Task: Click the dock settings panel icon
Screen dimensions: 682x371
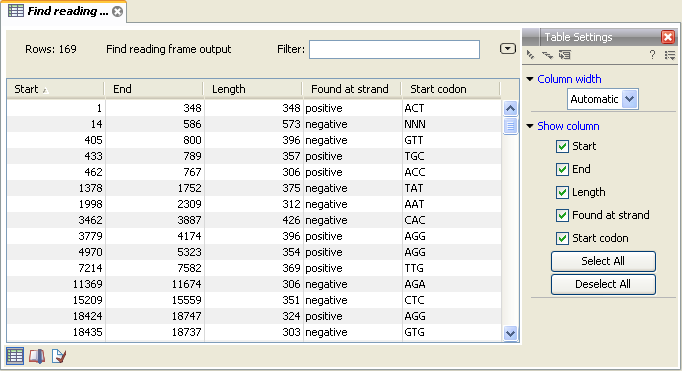Action: (565, 55)
